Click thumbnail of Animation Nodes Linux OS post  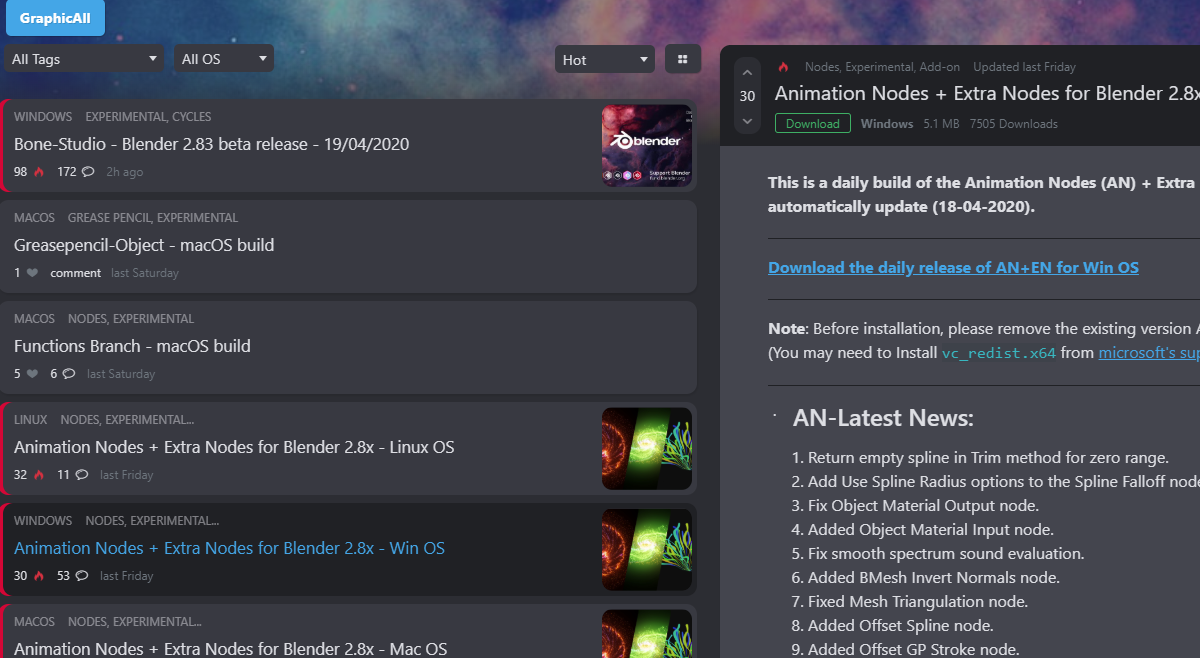tap(647, 449)
